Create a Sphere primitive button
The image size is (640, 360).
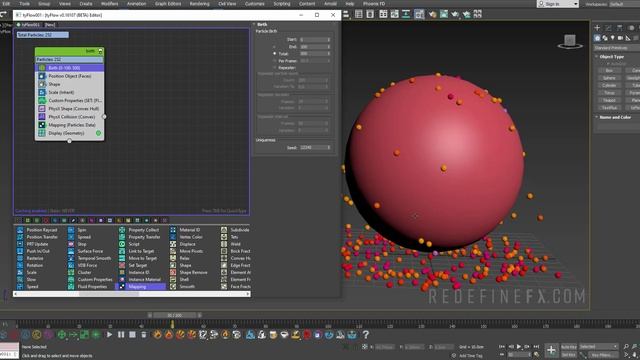[x=609, y=78]
